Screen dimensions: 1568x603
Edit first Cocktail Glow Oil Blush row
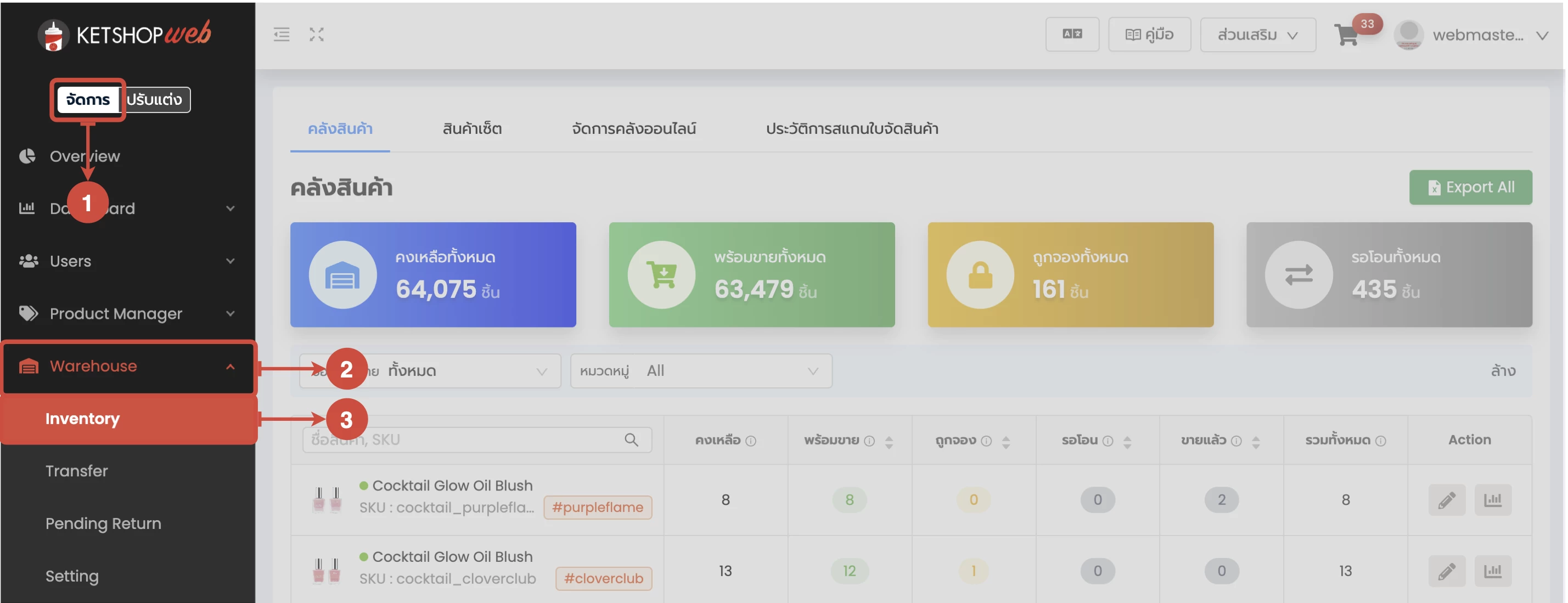[x=1446, y=500]
